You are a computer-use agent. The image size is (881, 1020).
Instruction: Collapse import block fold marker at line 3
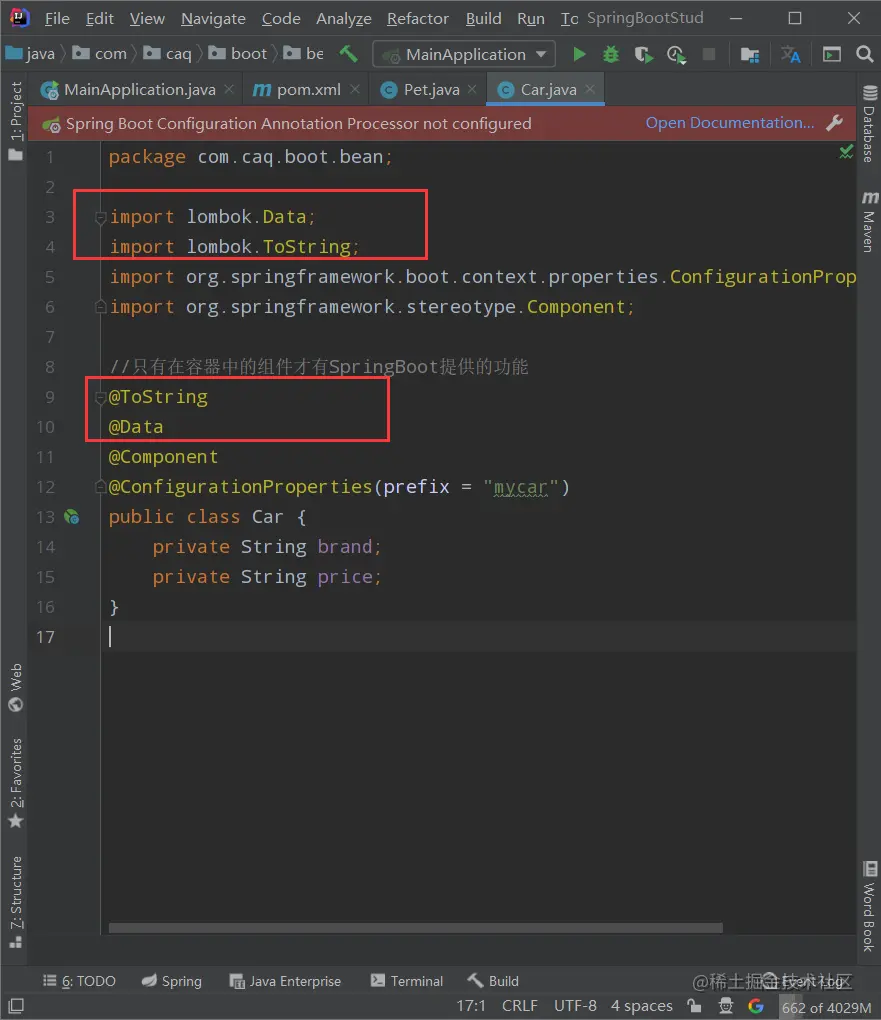(100, 217)
